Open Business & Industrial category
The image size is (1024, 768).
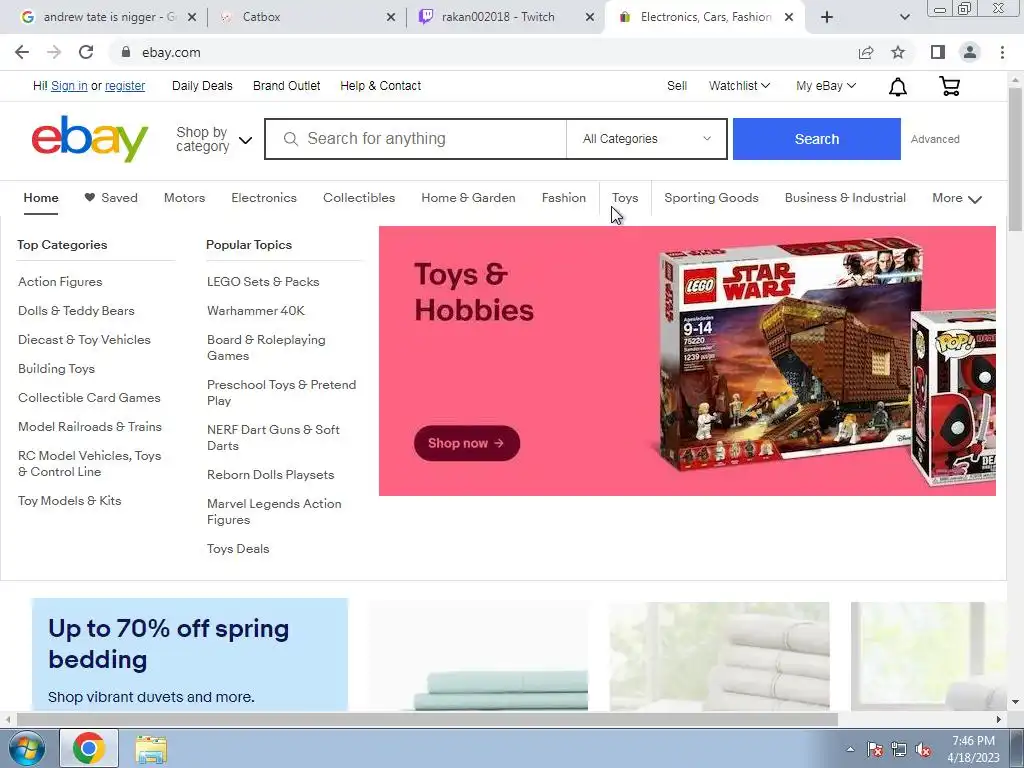click(x=845, y=198)
